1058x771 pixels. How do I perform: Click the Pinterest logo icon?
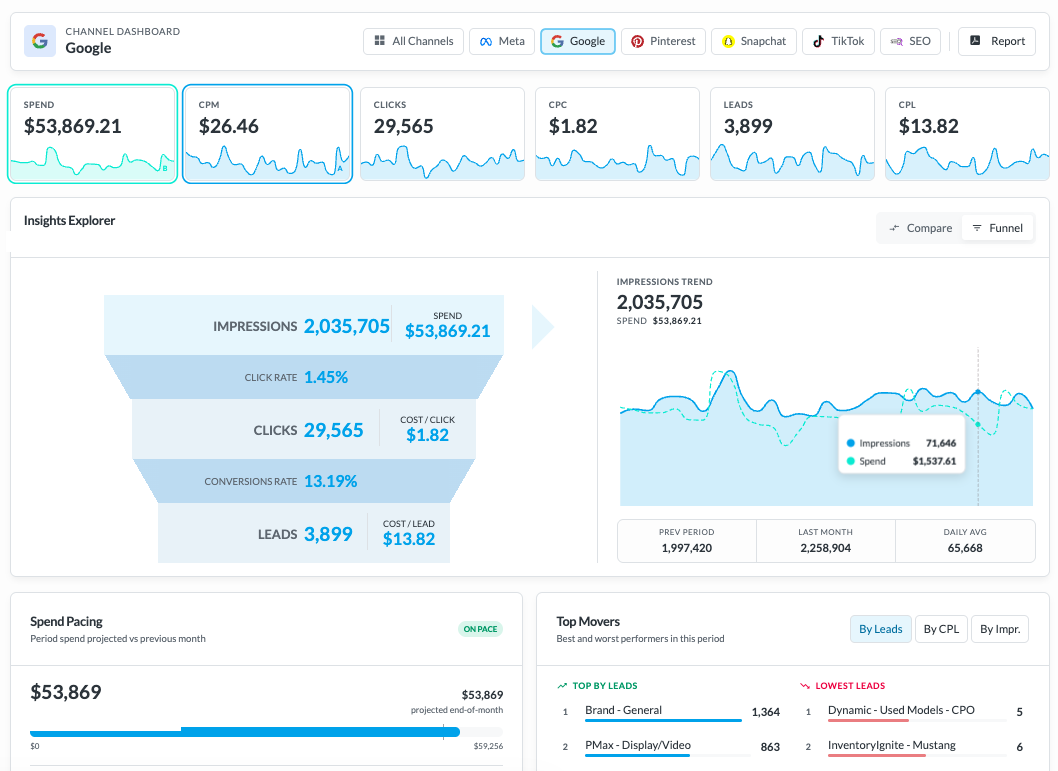[x=637, y=42]
